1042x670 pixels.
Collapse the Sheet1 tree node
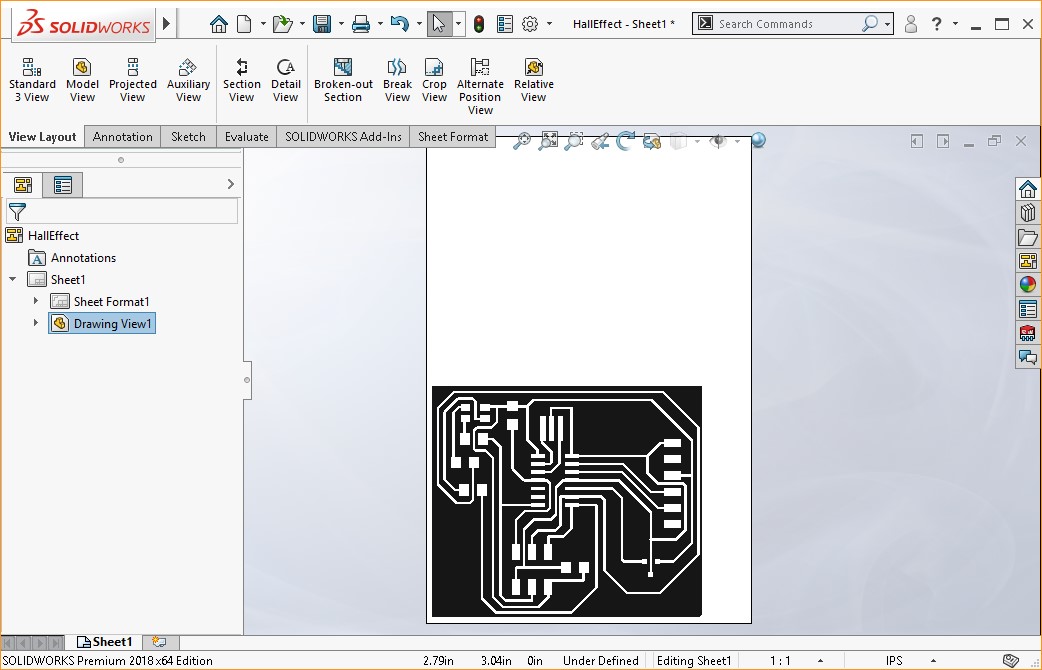(x=13, y=279)
